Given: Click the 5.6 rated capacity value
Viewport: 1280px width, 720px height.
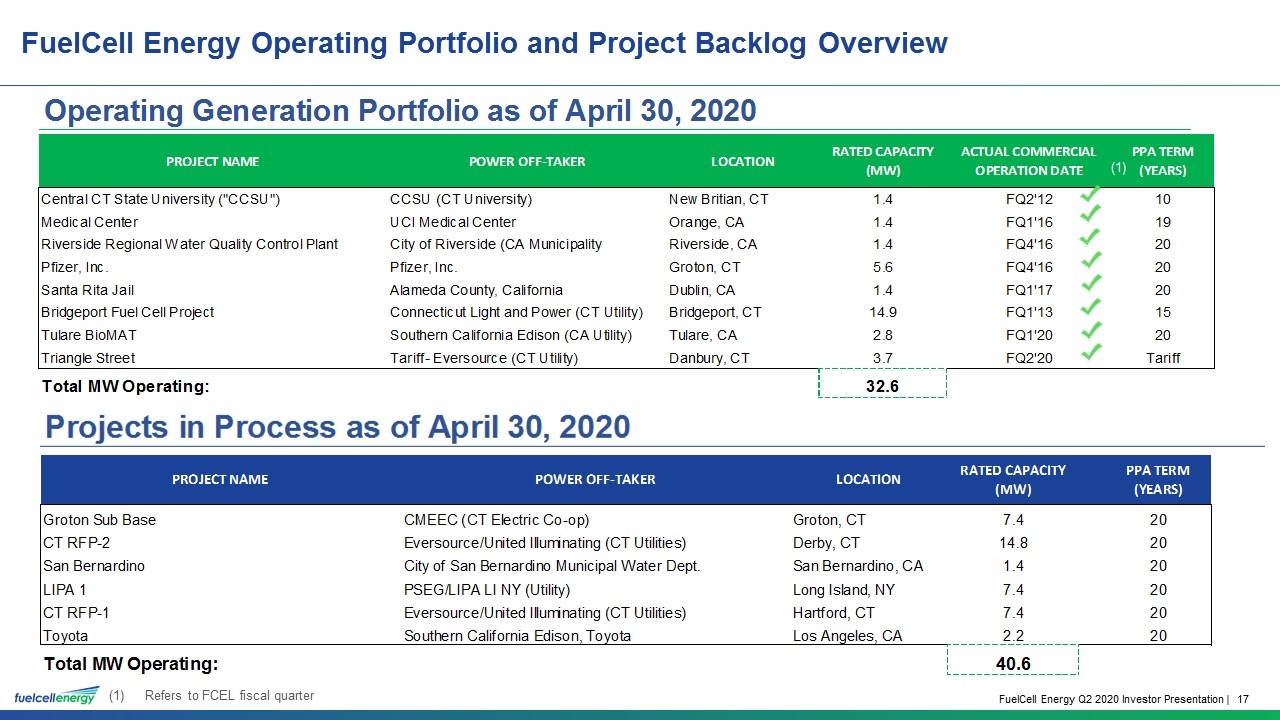Looking at the screenshot, I should pos(882,267).
